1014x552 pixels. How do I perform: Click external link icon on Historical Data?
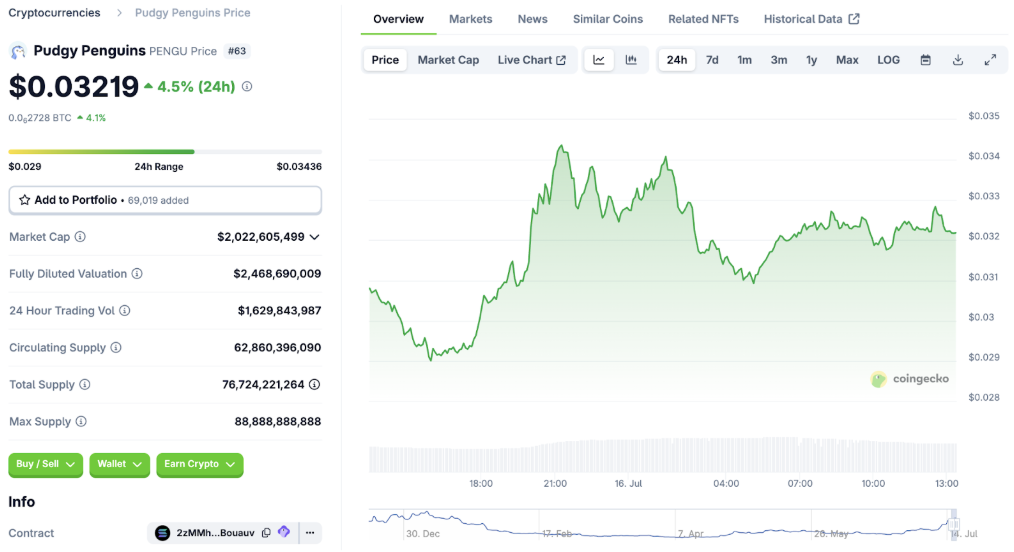854,19
